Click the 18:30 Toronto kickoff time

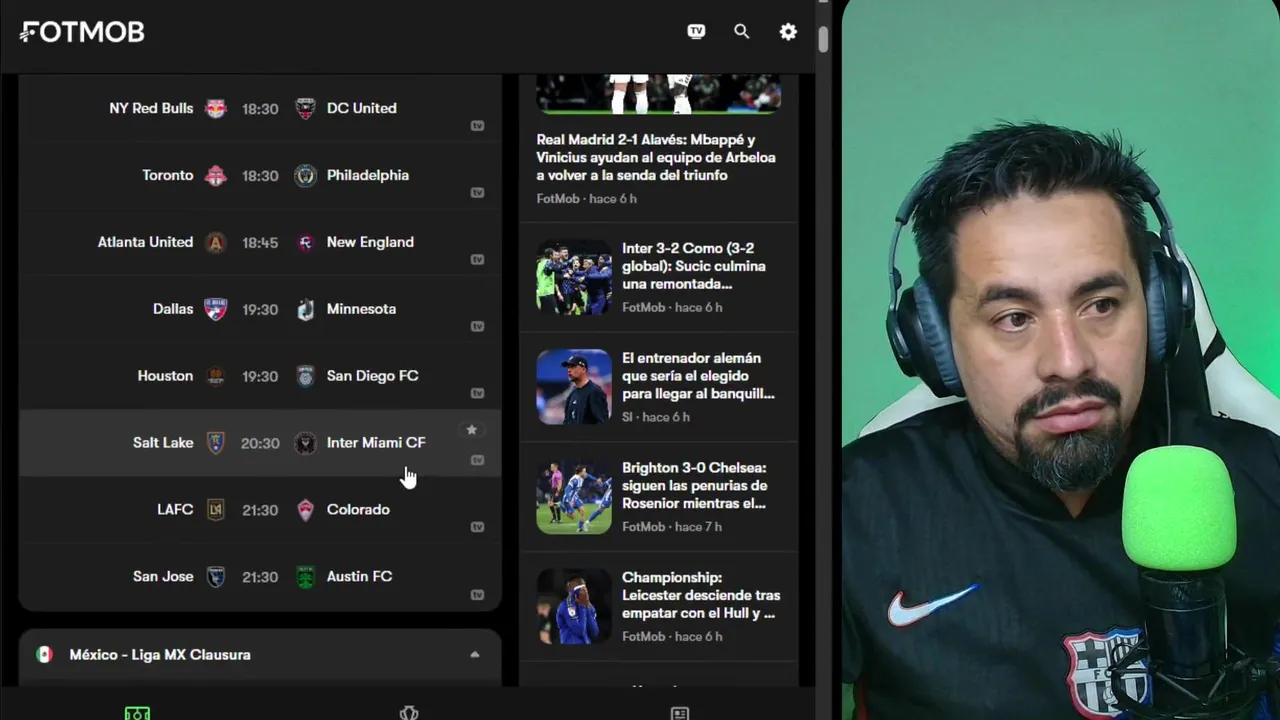[260, 176]
